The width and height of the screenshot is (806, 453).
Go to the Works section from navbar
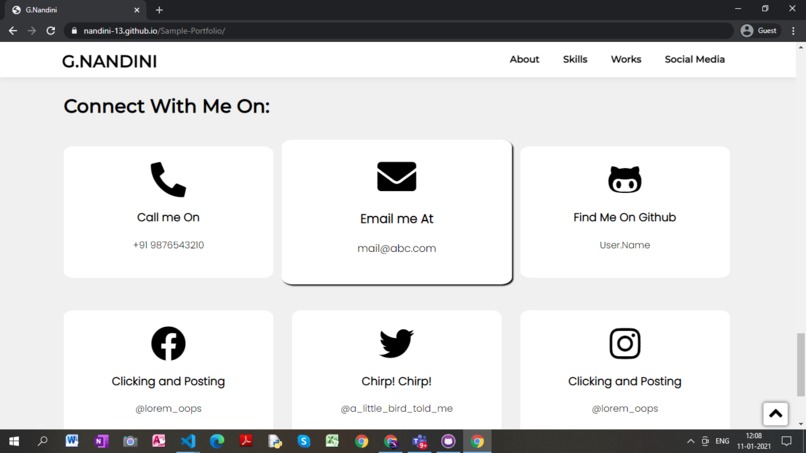(x=626, y=59)
